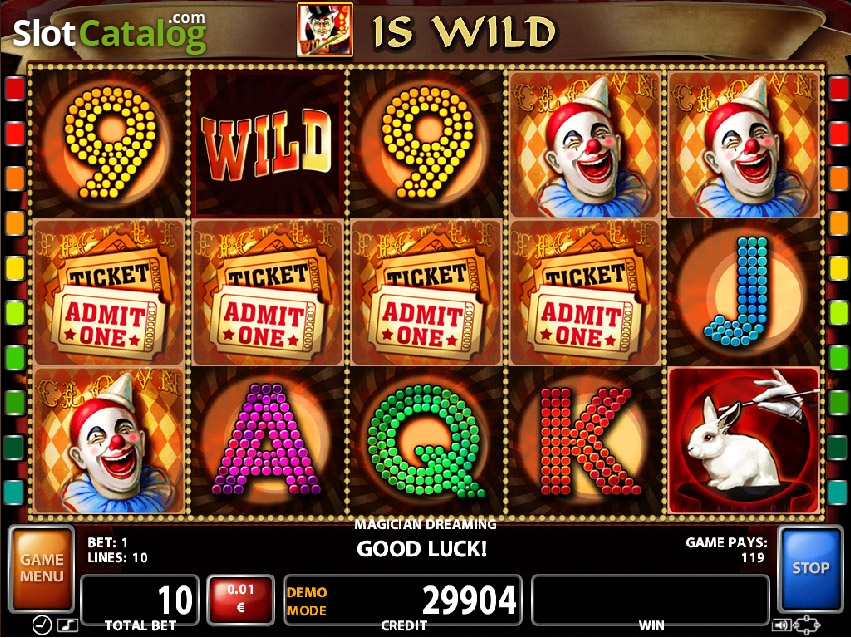Select the WILD symbol on reel two
Viewport: 851px width, 638px height.
[267, 143]
